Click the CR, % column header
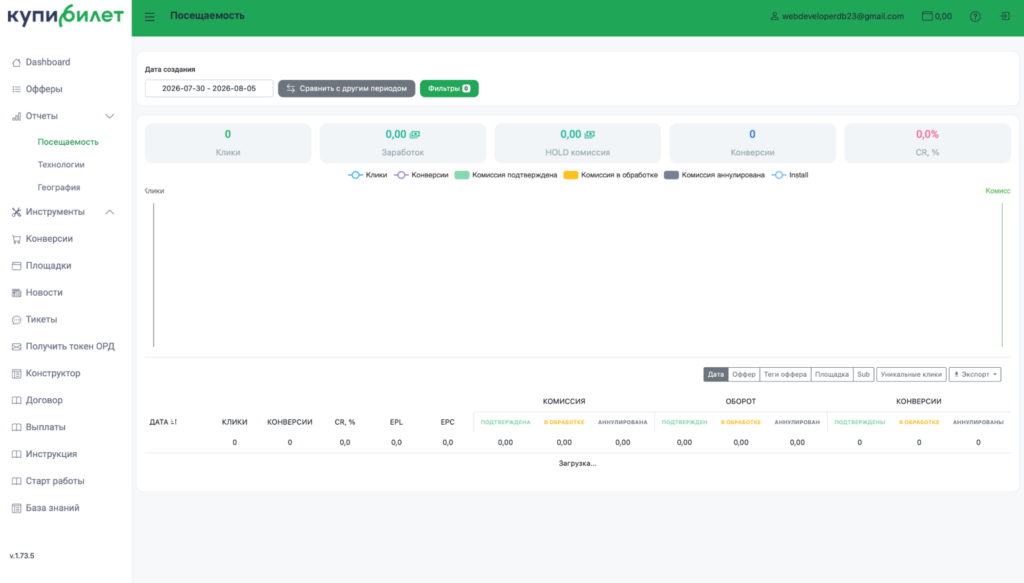 click(345, 422)
